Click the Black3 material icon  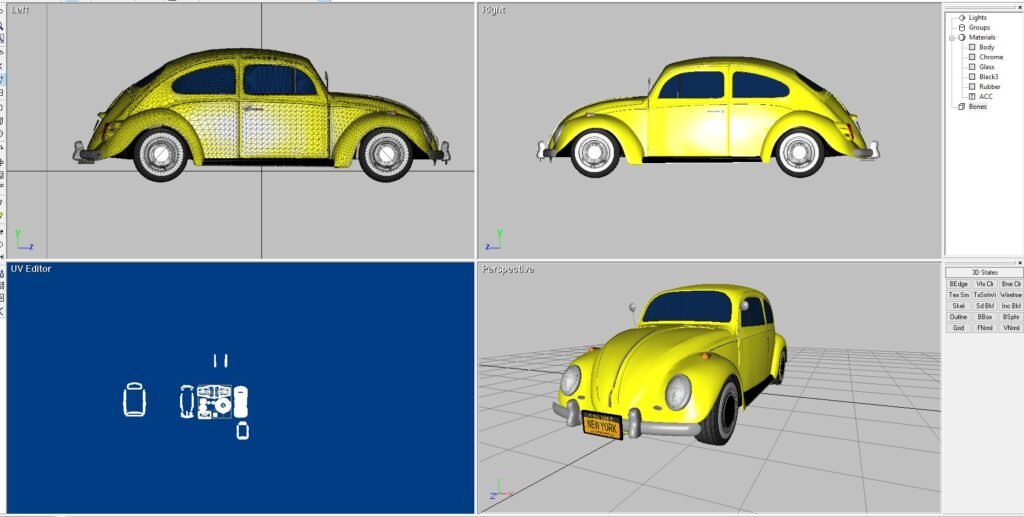(972, 76)
